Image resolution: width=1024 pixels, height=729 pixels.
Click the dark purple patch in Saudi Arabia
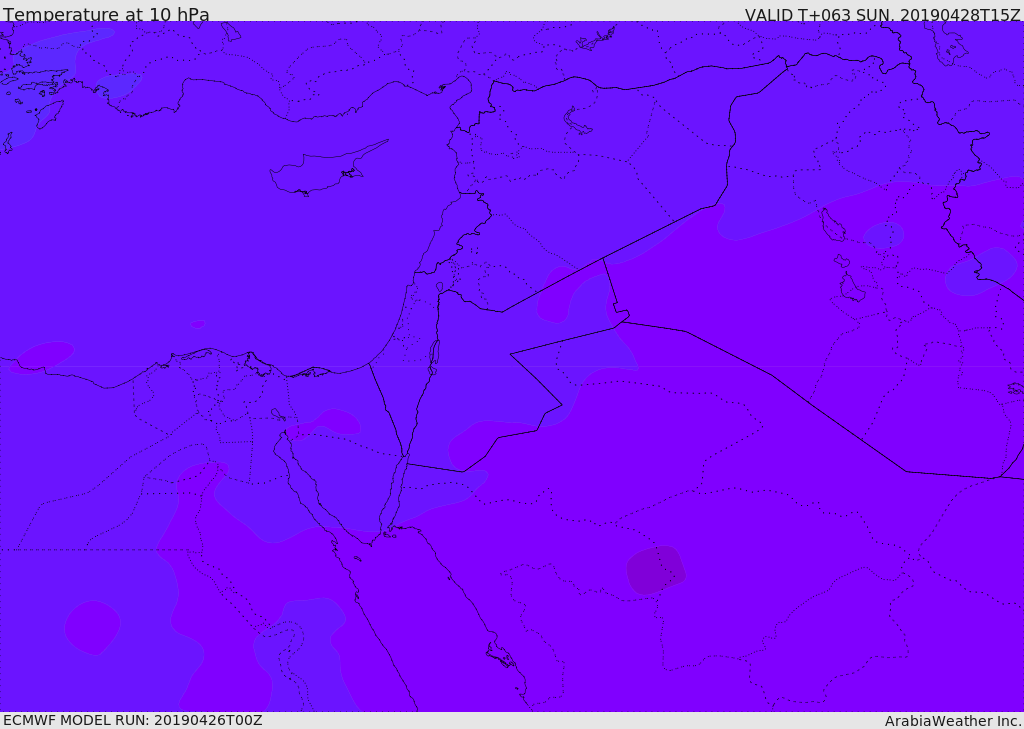coord(656,570)
